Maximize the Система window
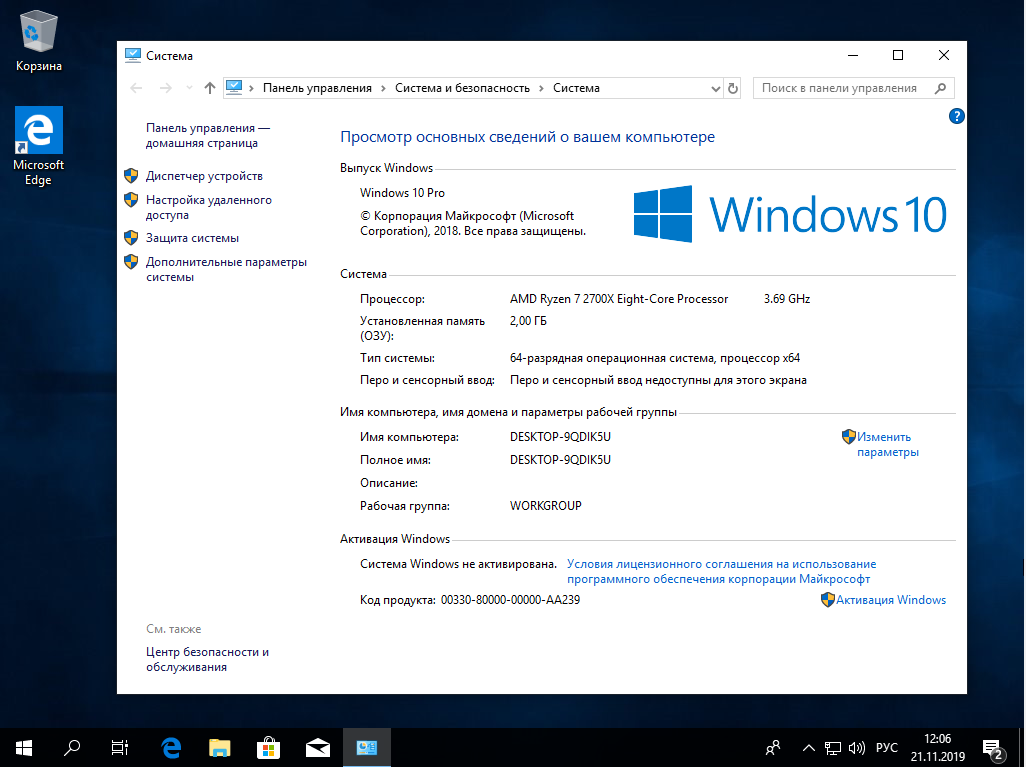Image resolution: width=1026 pixels, height=767 pixels. 898,56
